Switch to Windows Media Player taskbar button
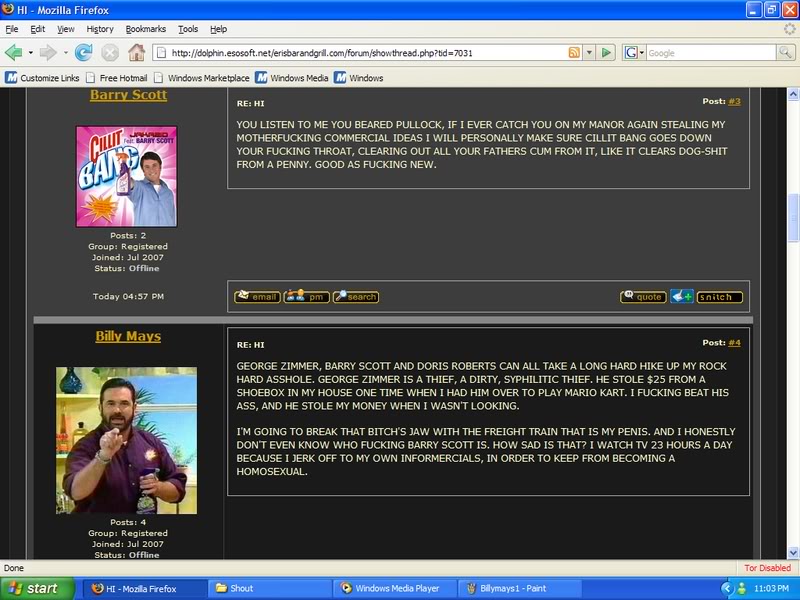The image size is (800, 600). [x=393, y=588]
